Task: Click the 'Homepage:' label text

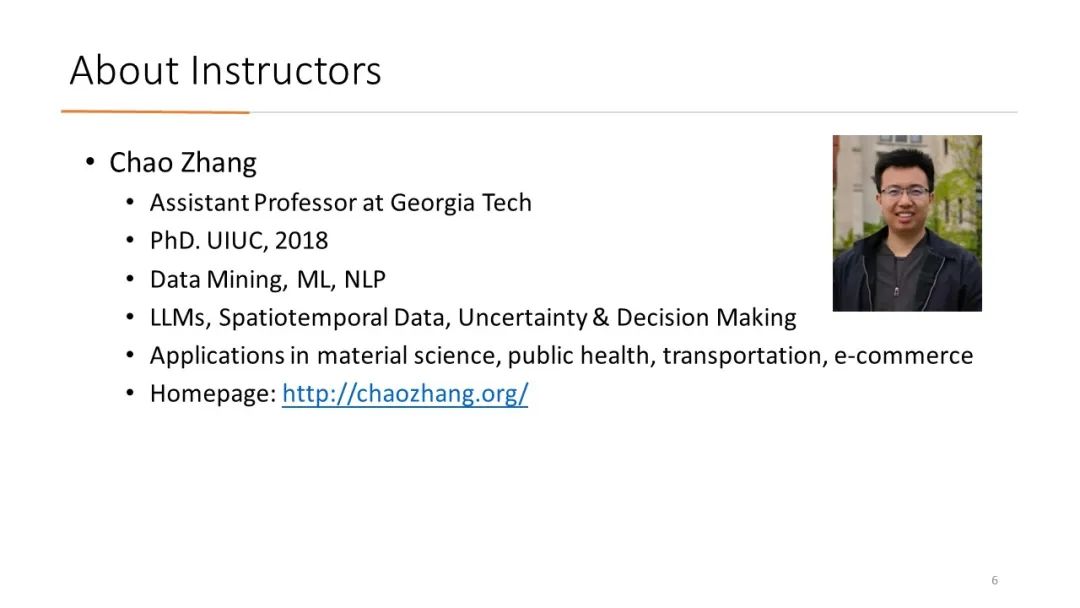Action: (x=213, y=393)
